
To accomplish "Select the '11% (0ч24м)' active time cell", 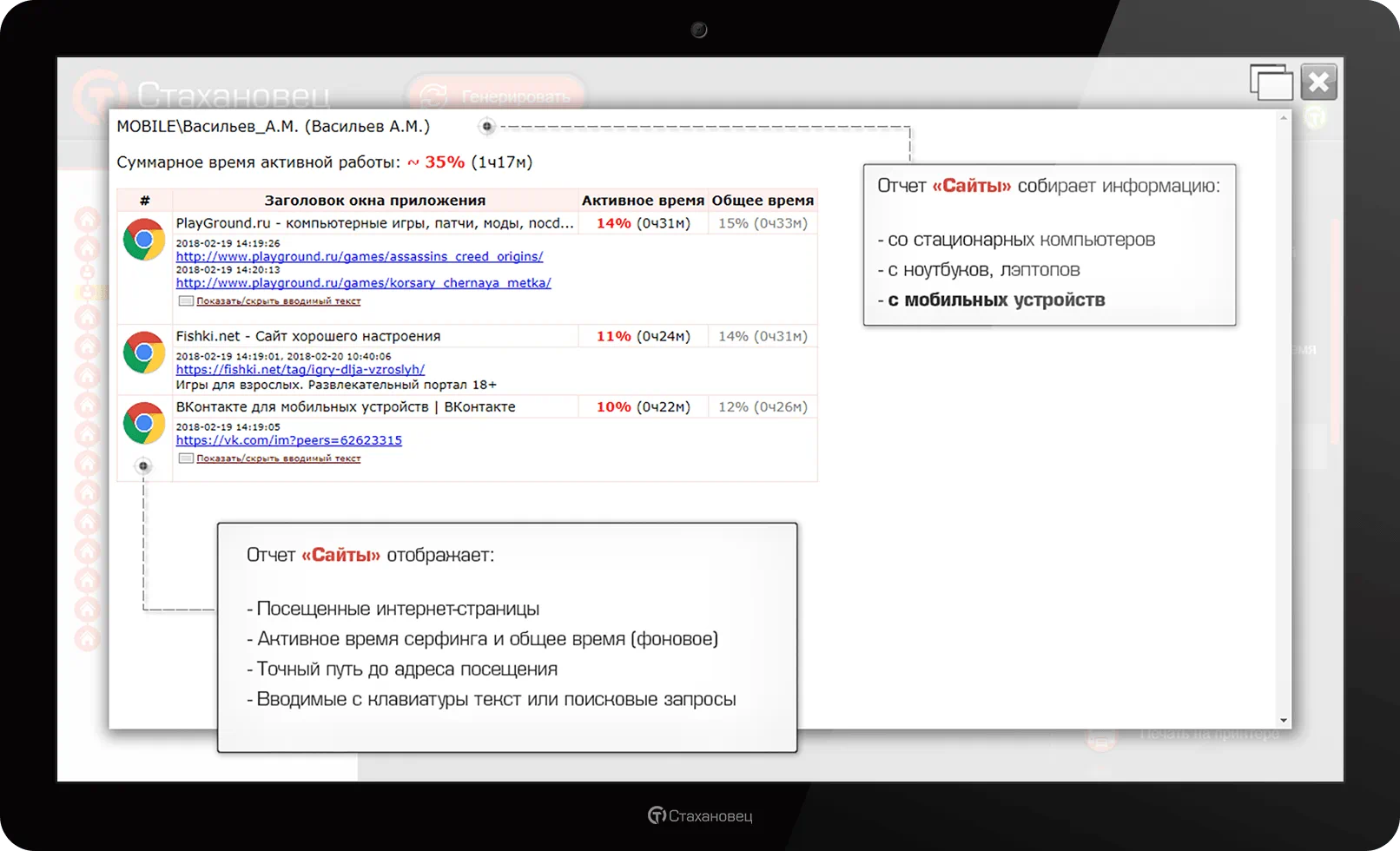I will click(x=644, y=336).
